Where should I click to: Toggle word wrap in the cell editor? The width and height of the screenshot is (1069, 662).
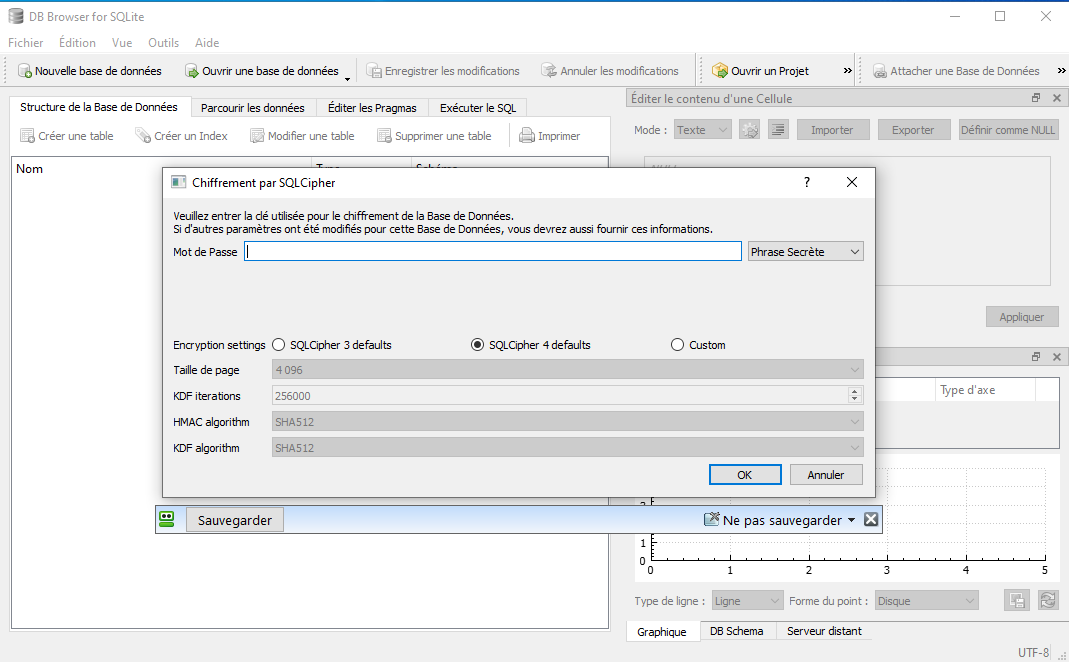778,129
